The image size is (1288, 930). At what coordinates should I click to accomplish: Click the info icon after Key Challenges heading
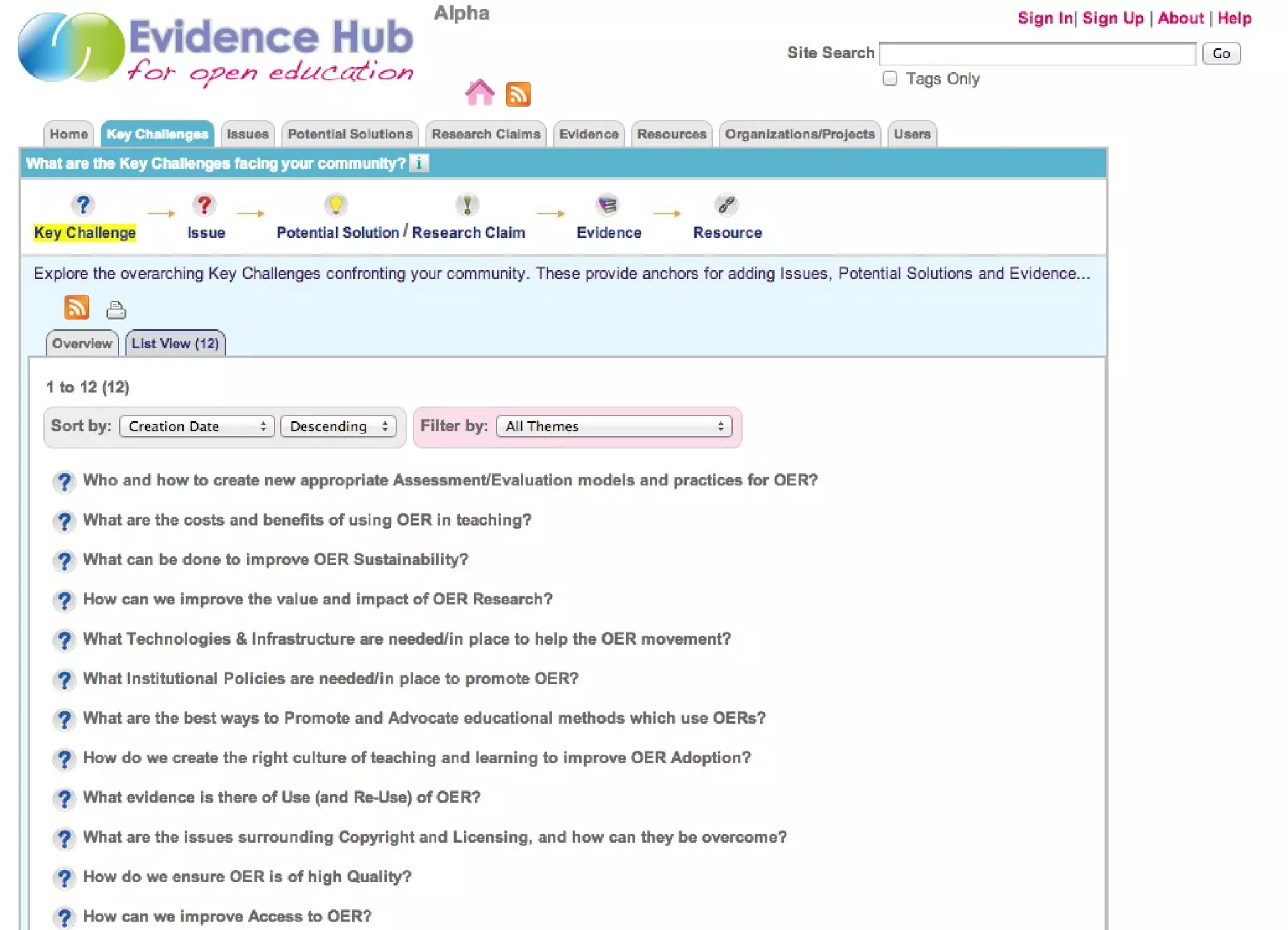(419, 163)
